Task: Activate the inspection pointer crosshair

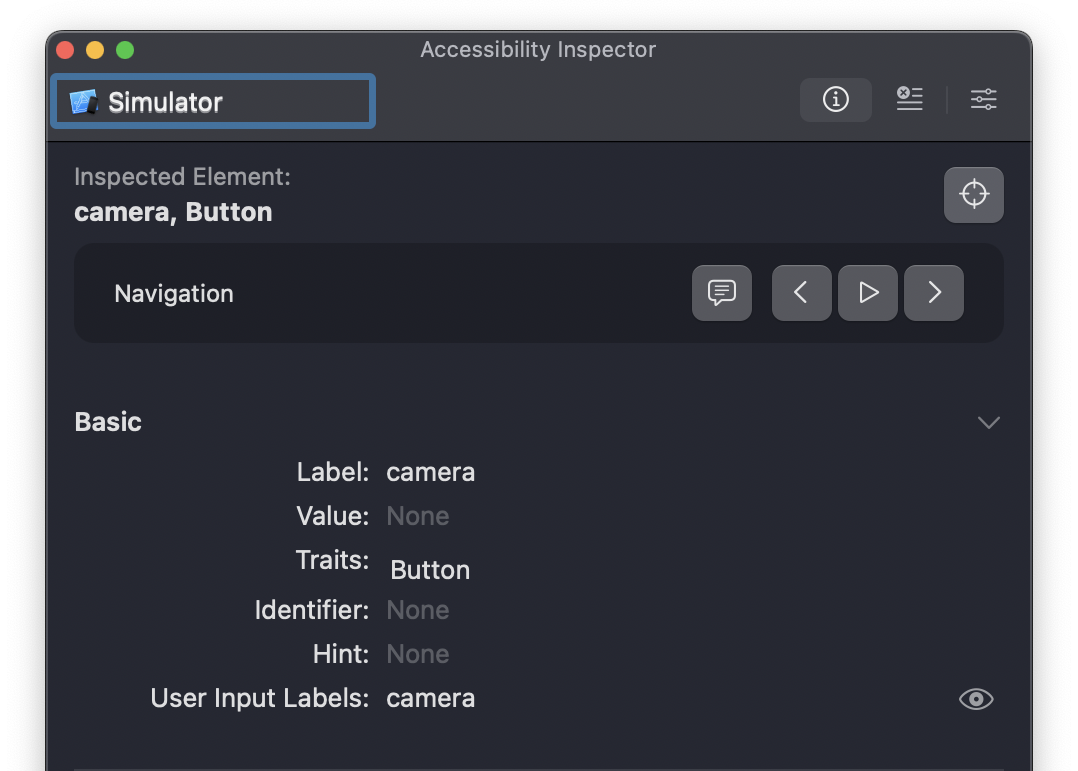Action: tap(974, 195)
